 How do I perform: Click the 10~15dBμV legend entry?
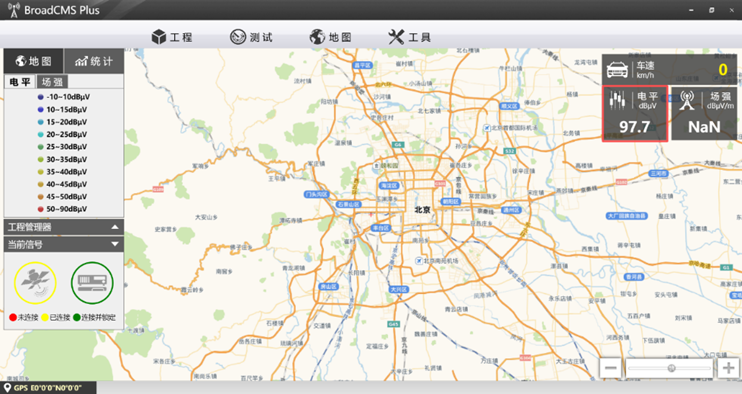pyautogui.click(x=63, y=109)
